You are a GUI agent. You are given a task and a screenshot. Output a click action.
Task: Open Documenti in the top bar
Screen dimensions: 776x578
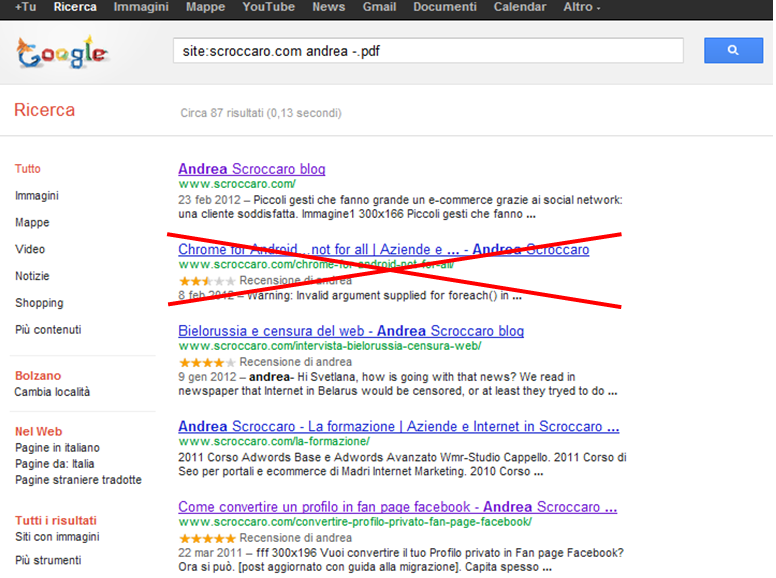(x=445, y=7)
